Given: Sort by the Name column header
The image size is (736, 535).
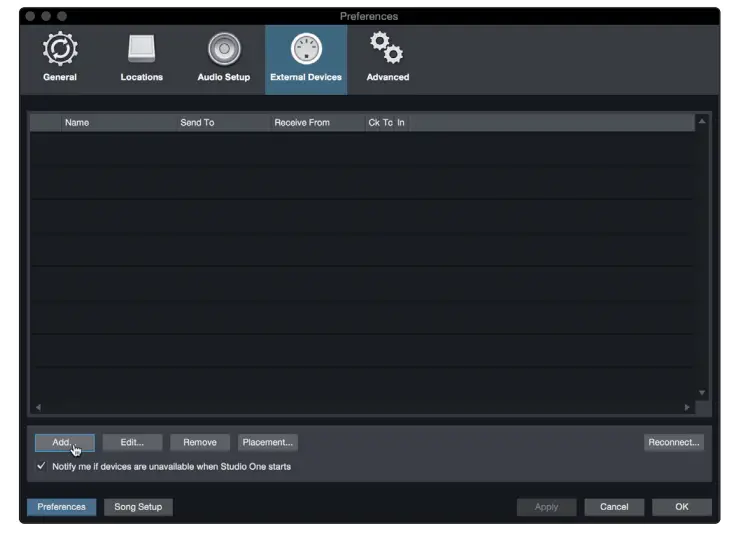Looking at the screenshot, I should pos(118,122).
